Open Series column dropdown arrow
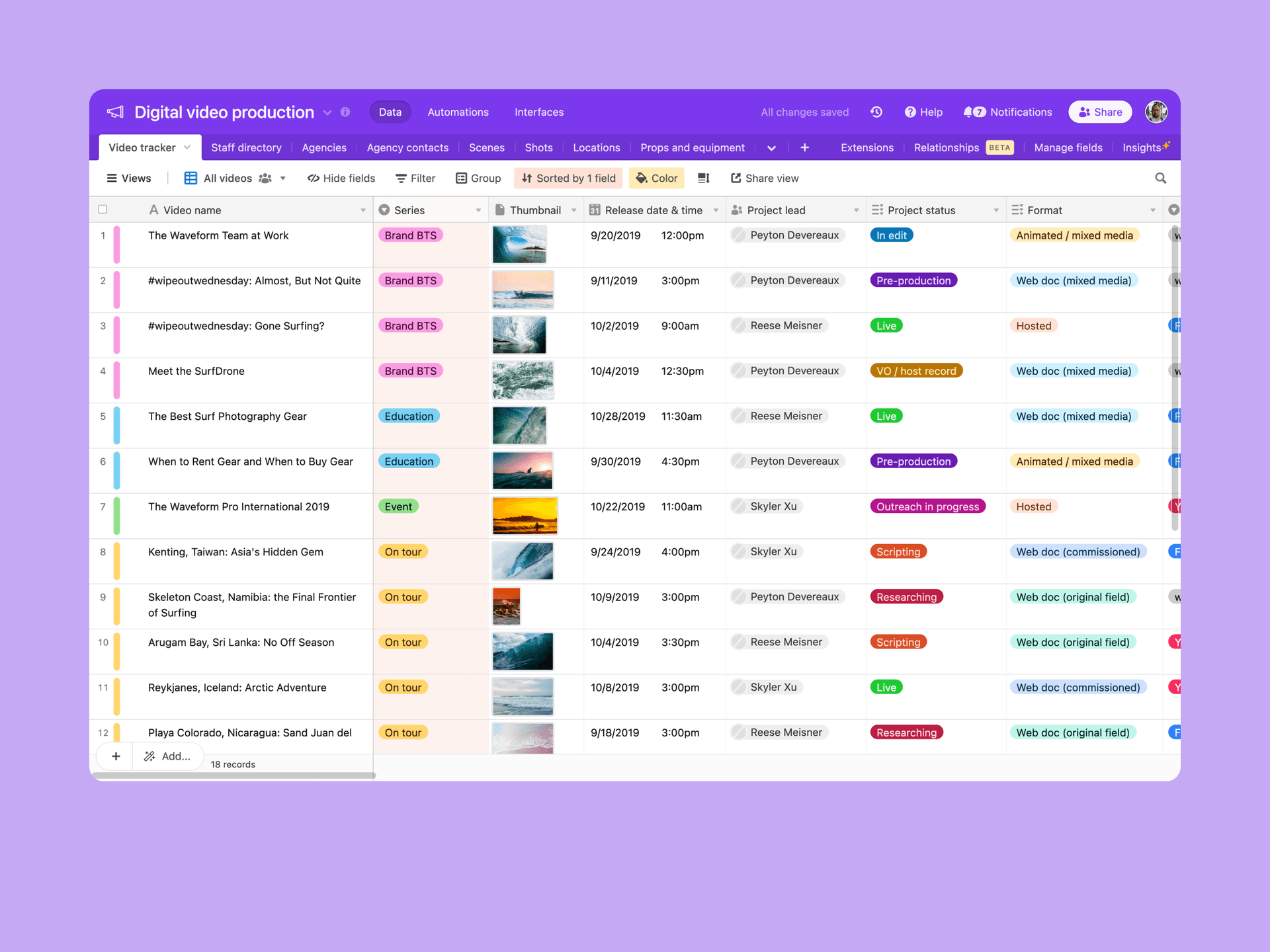Image resolution: width=1270 pixels, height=952 pixels. tap(478, 210)
